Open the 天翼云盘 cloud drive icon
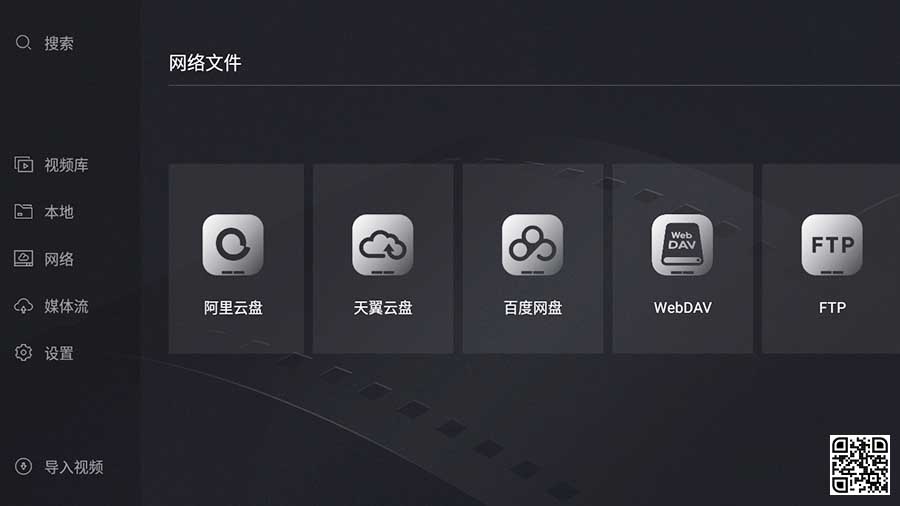900x506 pixels. (383, 245)
